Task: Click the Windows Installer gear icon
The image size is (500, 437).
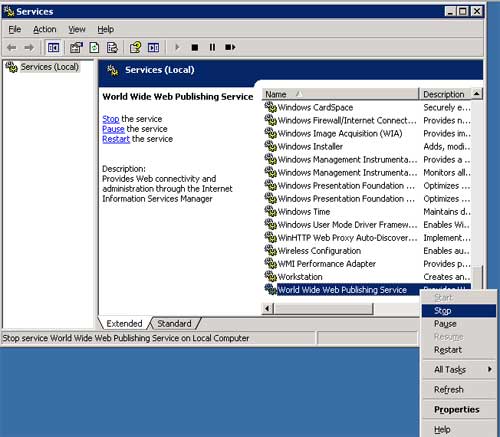Action: click(x=271, y=146)
